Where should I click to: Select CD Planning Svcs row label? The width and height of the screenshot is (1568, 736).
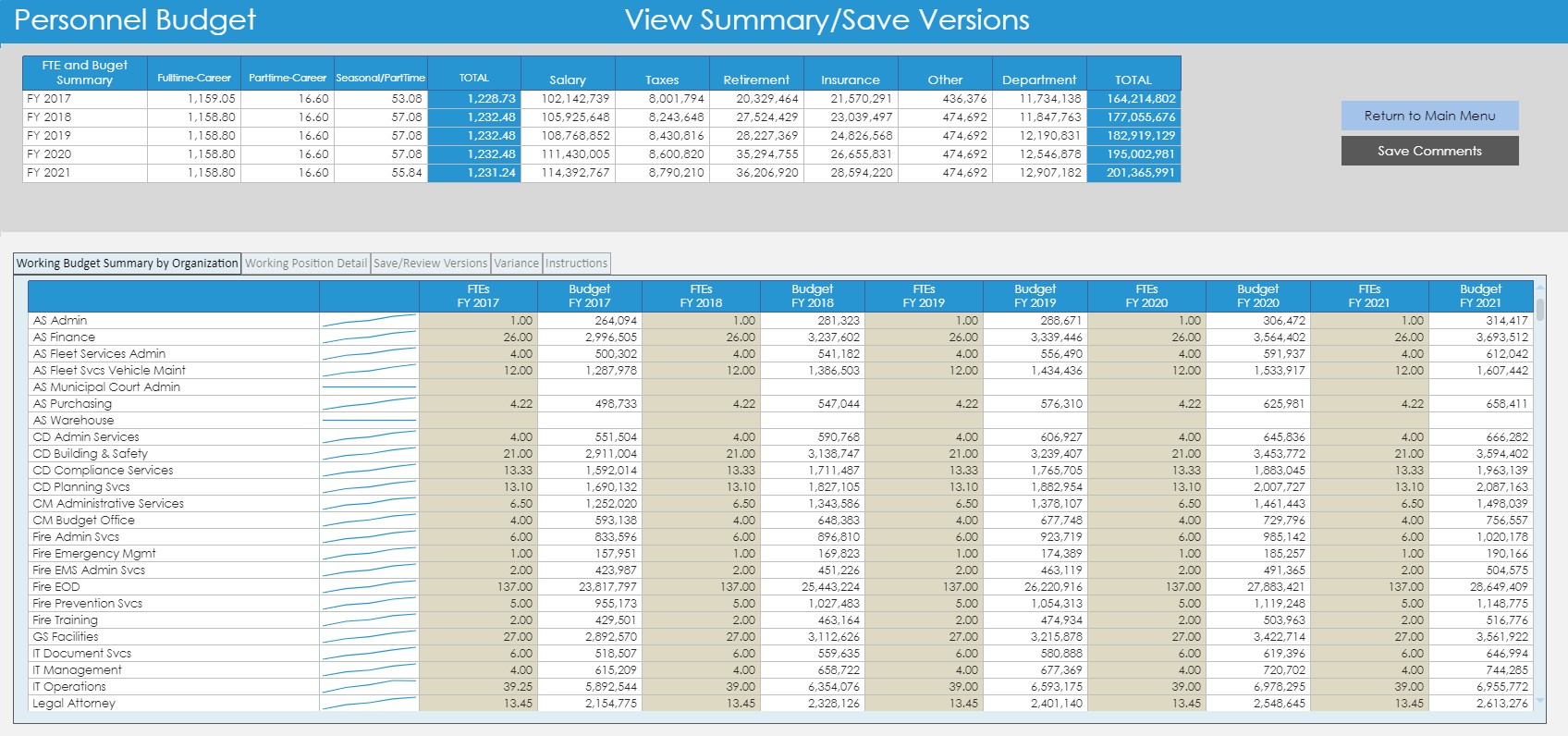(x=81, y=487)
